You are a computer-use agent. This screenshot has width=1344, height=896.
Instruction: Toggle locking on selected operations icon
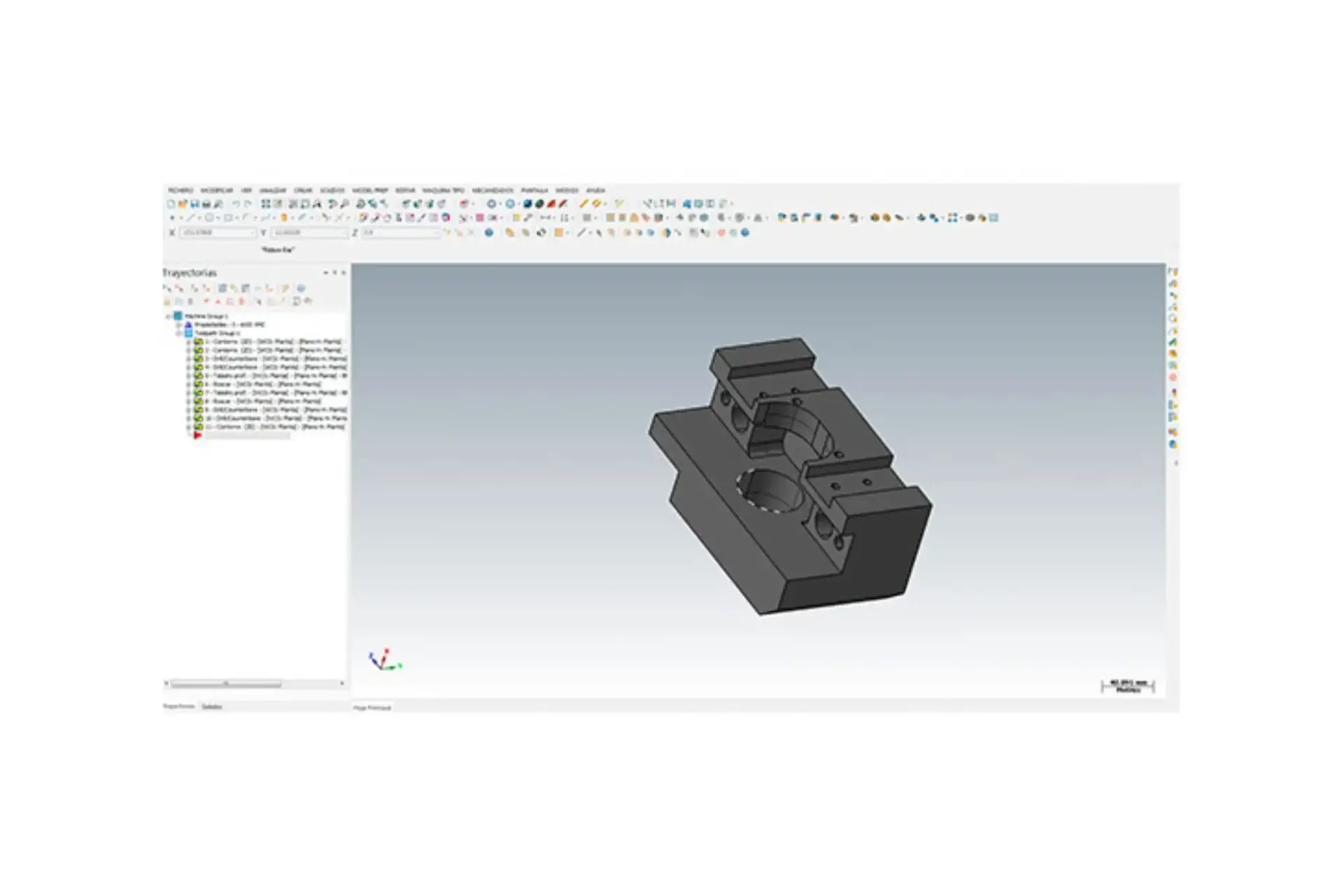coord(167,301)
